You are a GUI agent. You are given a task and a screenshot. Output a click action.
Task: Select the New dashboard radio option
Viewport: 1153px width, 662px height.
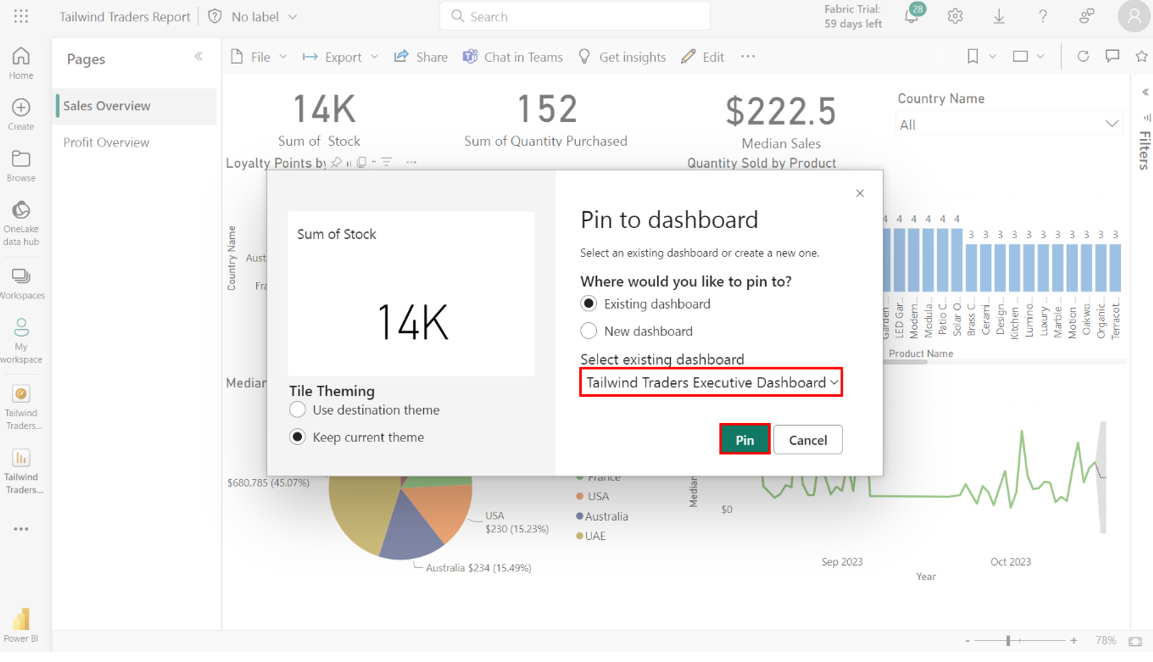(x=589, y=331)
